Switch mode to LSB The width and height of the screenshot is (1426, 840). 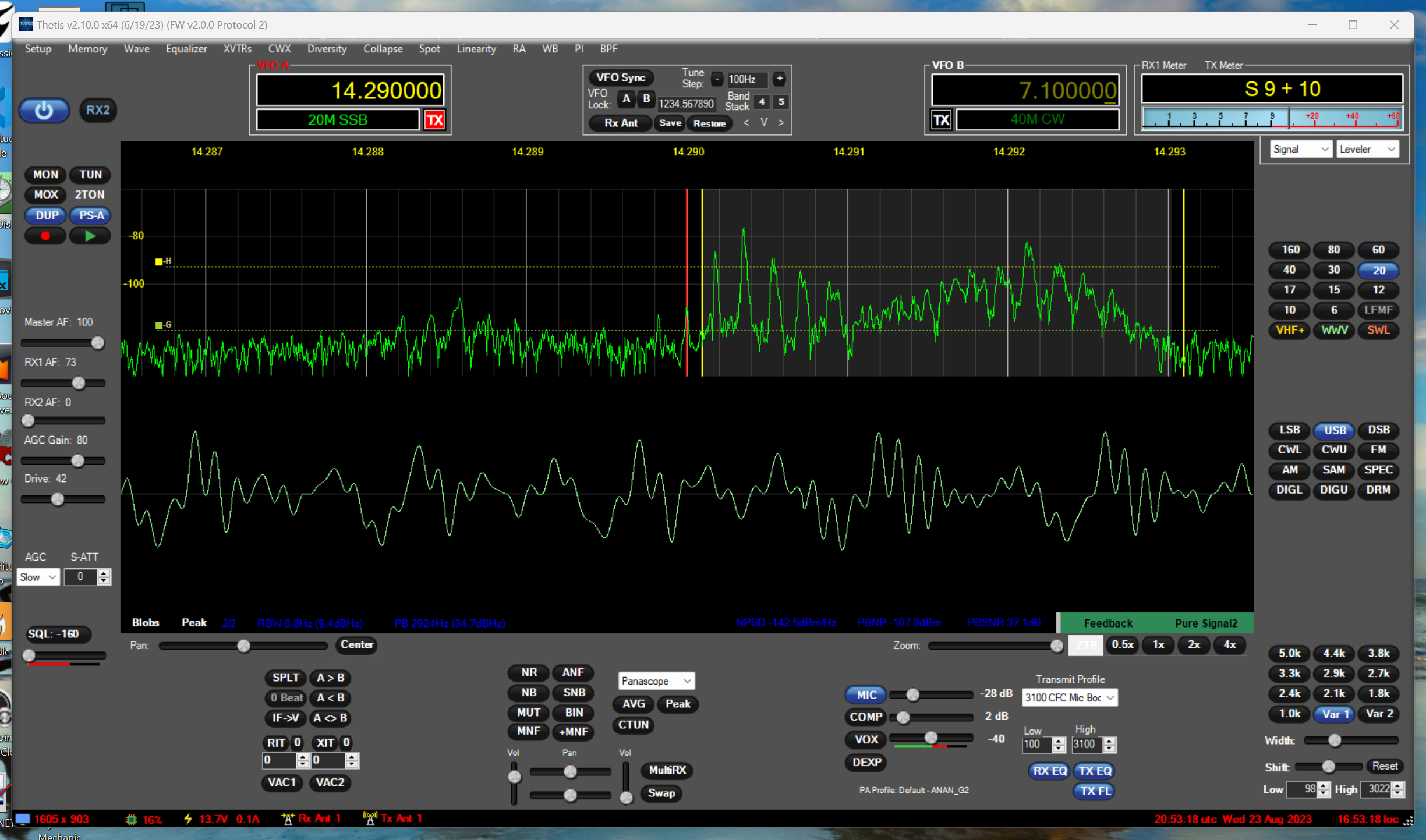click(1289, 430)
